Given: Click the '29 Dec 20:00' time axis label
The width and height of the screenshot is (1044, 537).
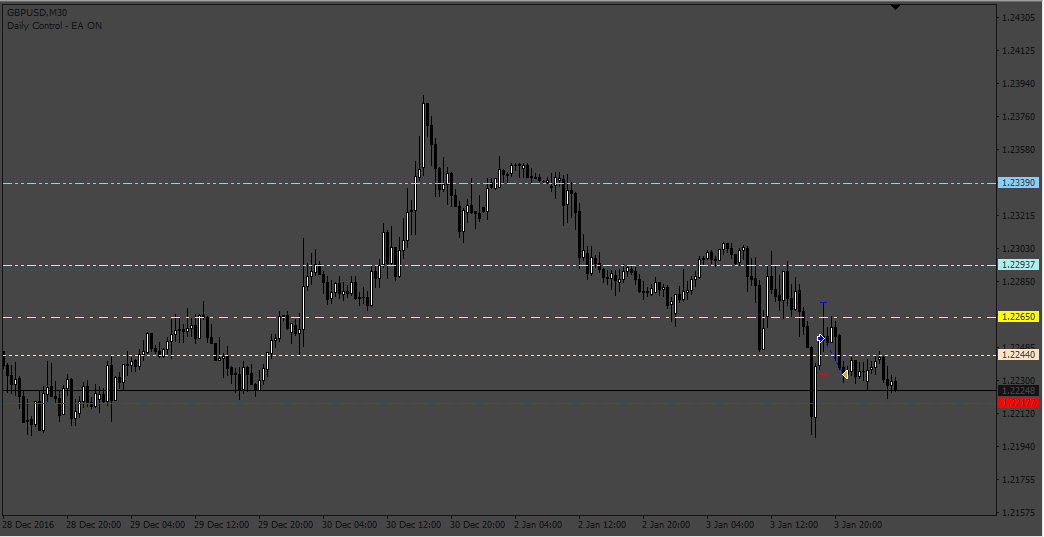Looking at the screenshot, I should (286, 524).
